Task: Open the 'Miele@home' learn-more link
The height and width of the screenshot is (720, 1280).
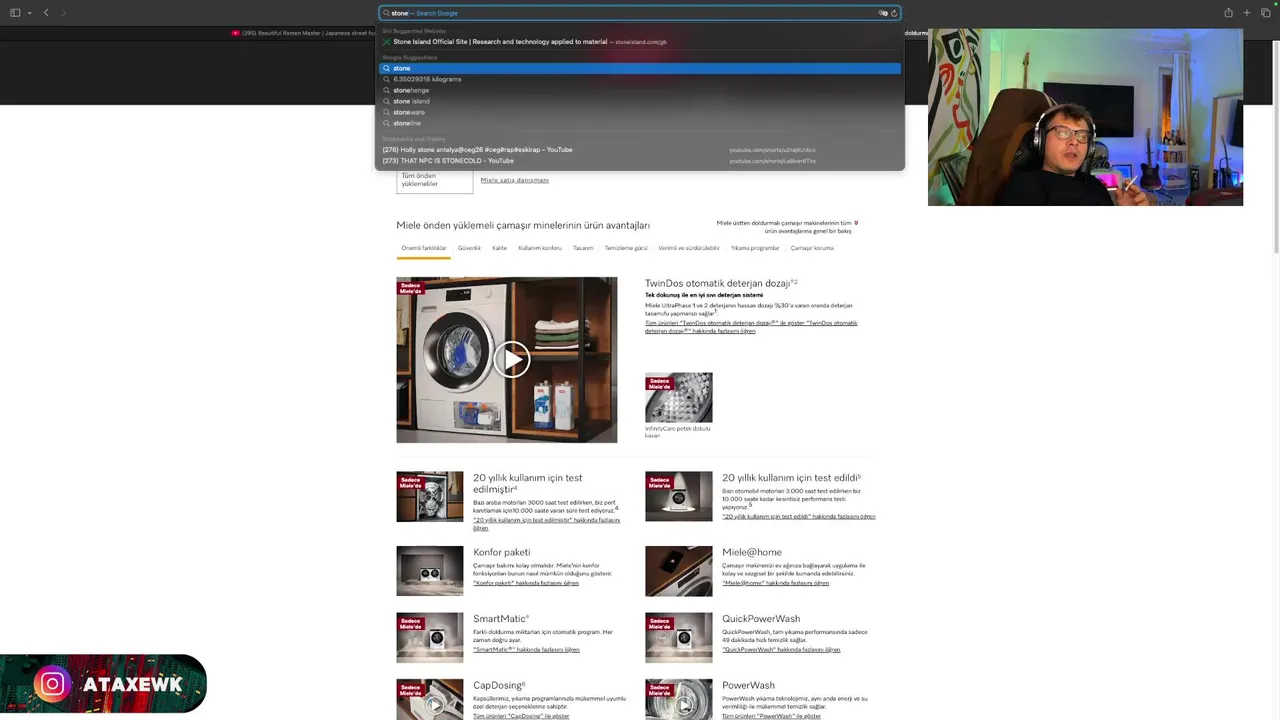Action: pos(775,583)
